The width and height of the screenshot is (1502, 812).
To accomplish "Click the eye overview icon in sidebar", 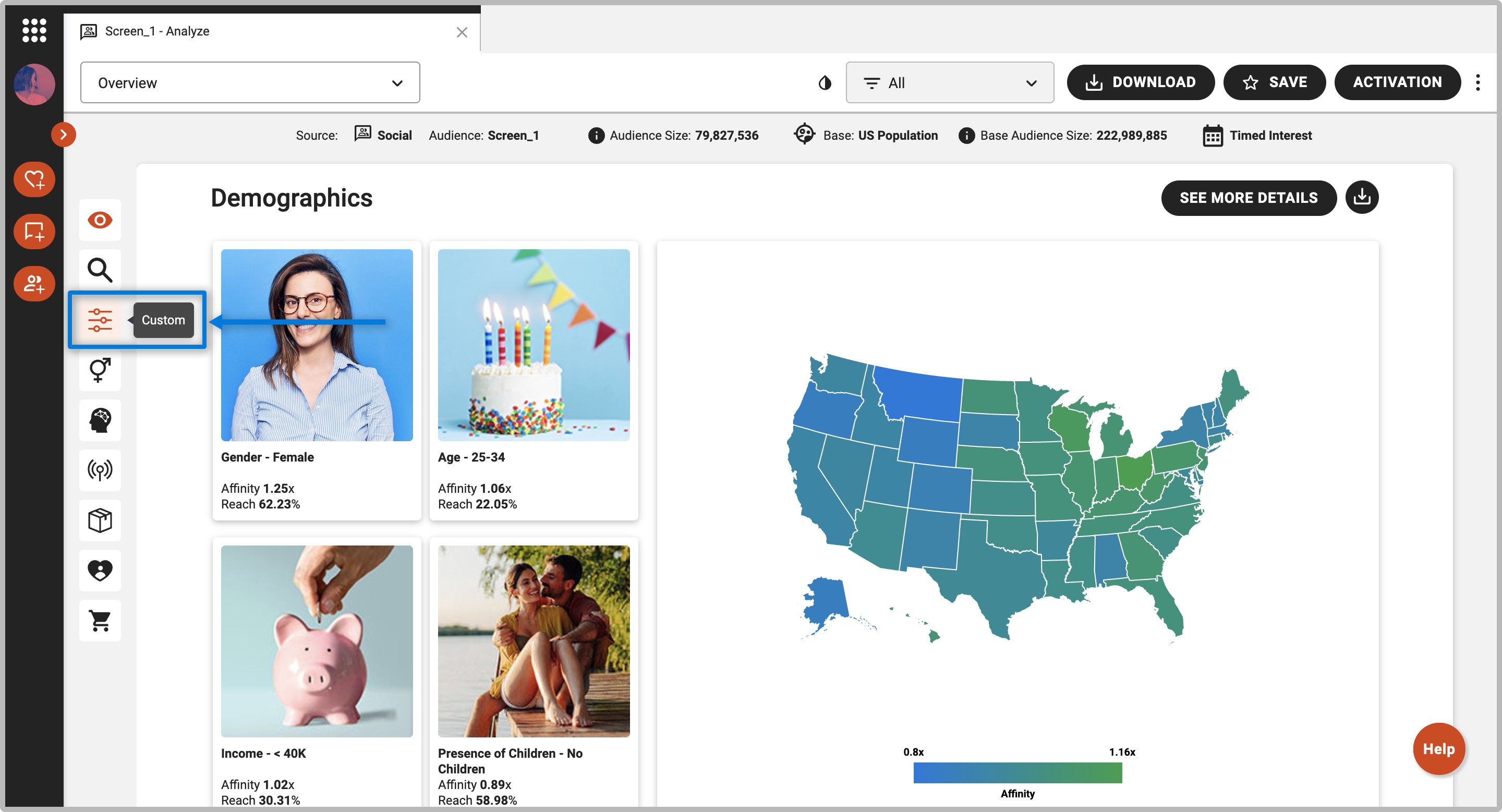I will point(100,221).
